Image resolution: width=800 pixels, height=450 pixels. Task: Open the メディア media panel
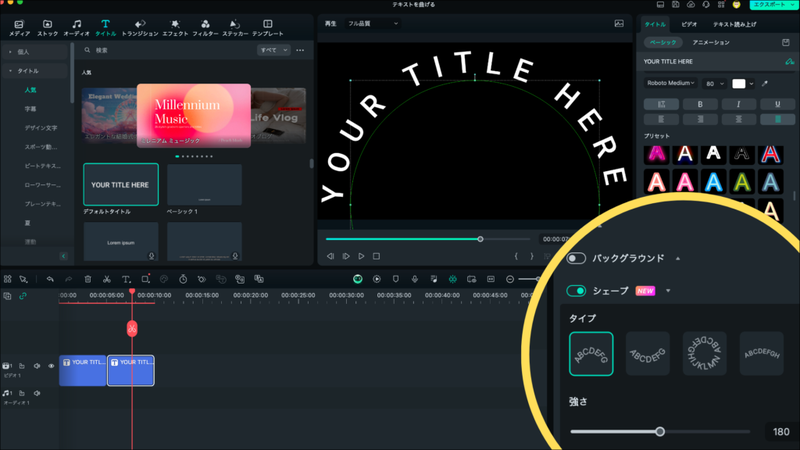coord(19,28)
